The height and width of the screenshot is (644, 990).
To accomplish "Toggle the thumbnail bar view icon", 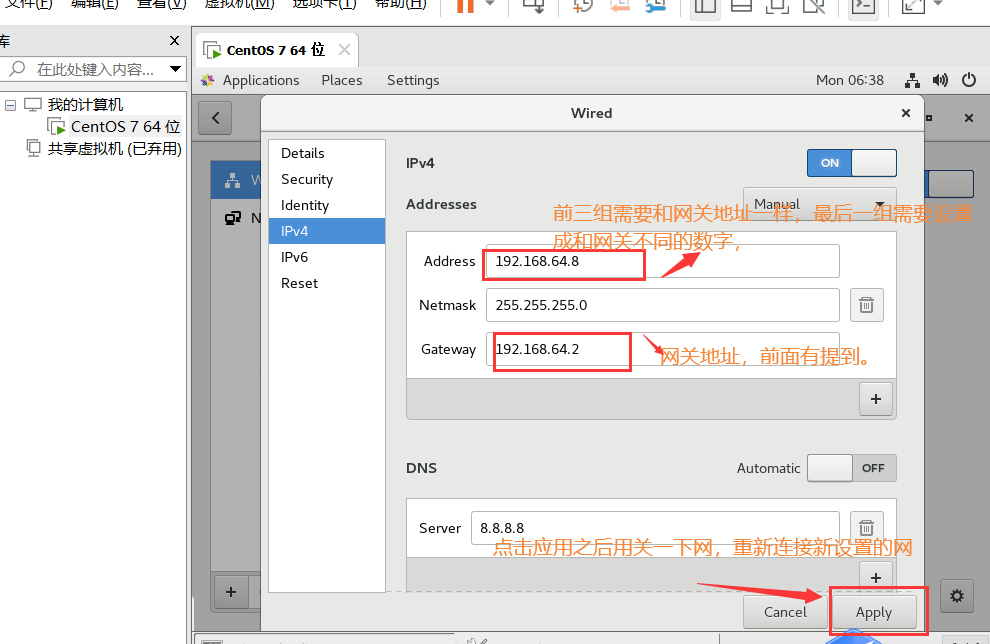I will [741, 5].
